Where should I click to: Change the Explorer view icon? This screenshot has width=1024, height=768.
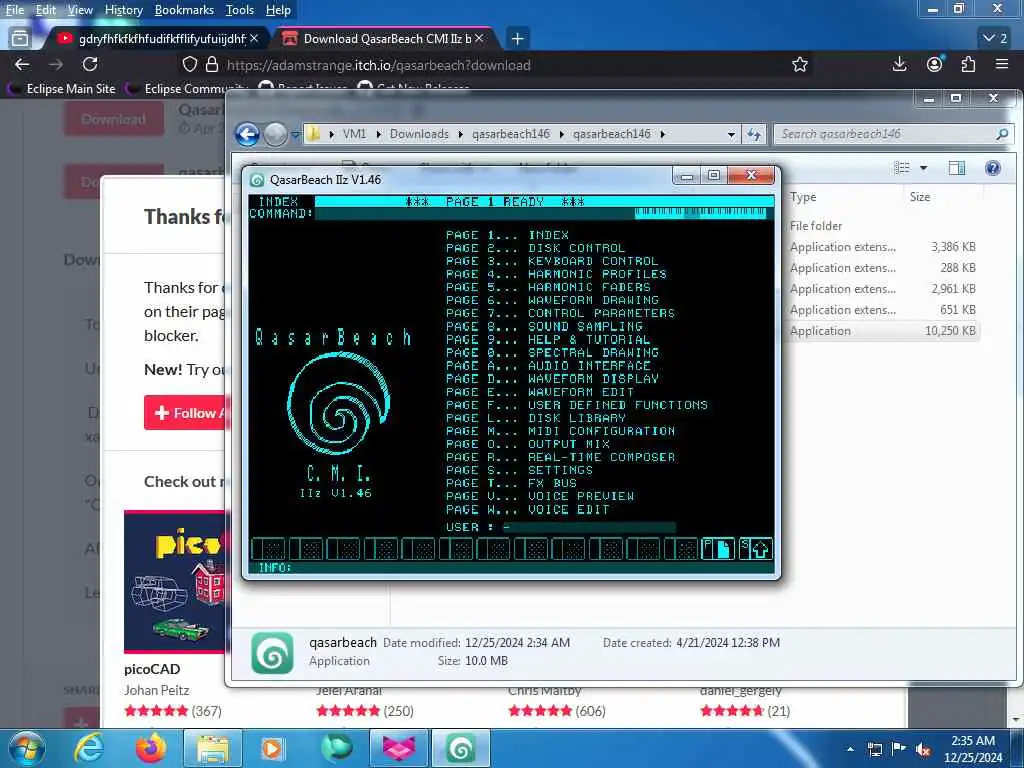902,168
